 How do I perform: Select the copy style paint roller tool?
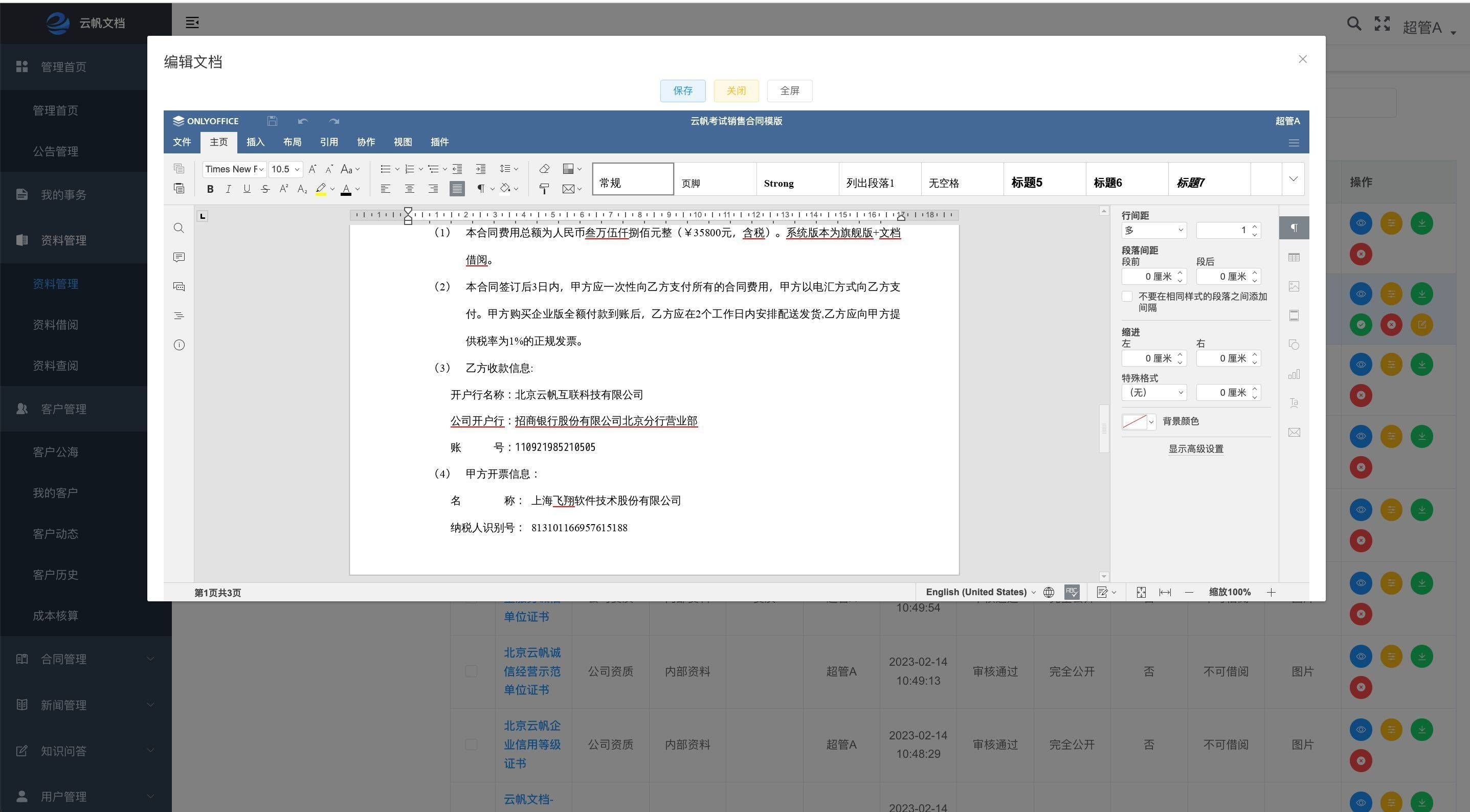(544, 188)
